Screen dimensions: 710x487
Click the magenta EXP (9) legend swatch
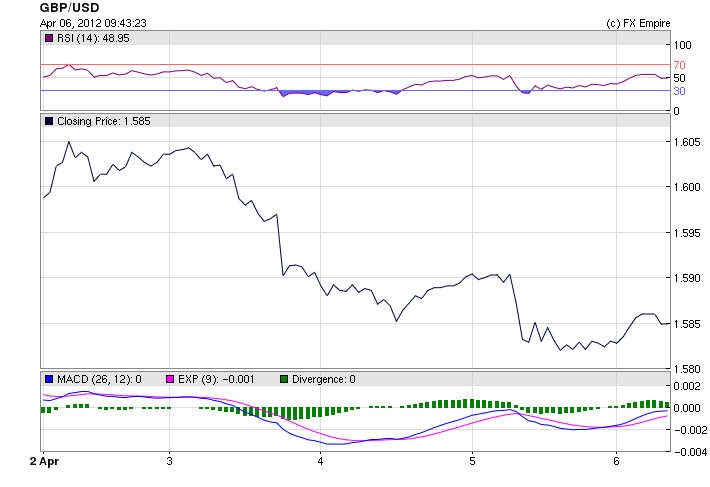pyautogui.click(x=169, y=379)
